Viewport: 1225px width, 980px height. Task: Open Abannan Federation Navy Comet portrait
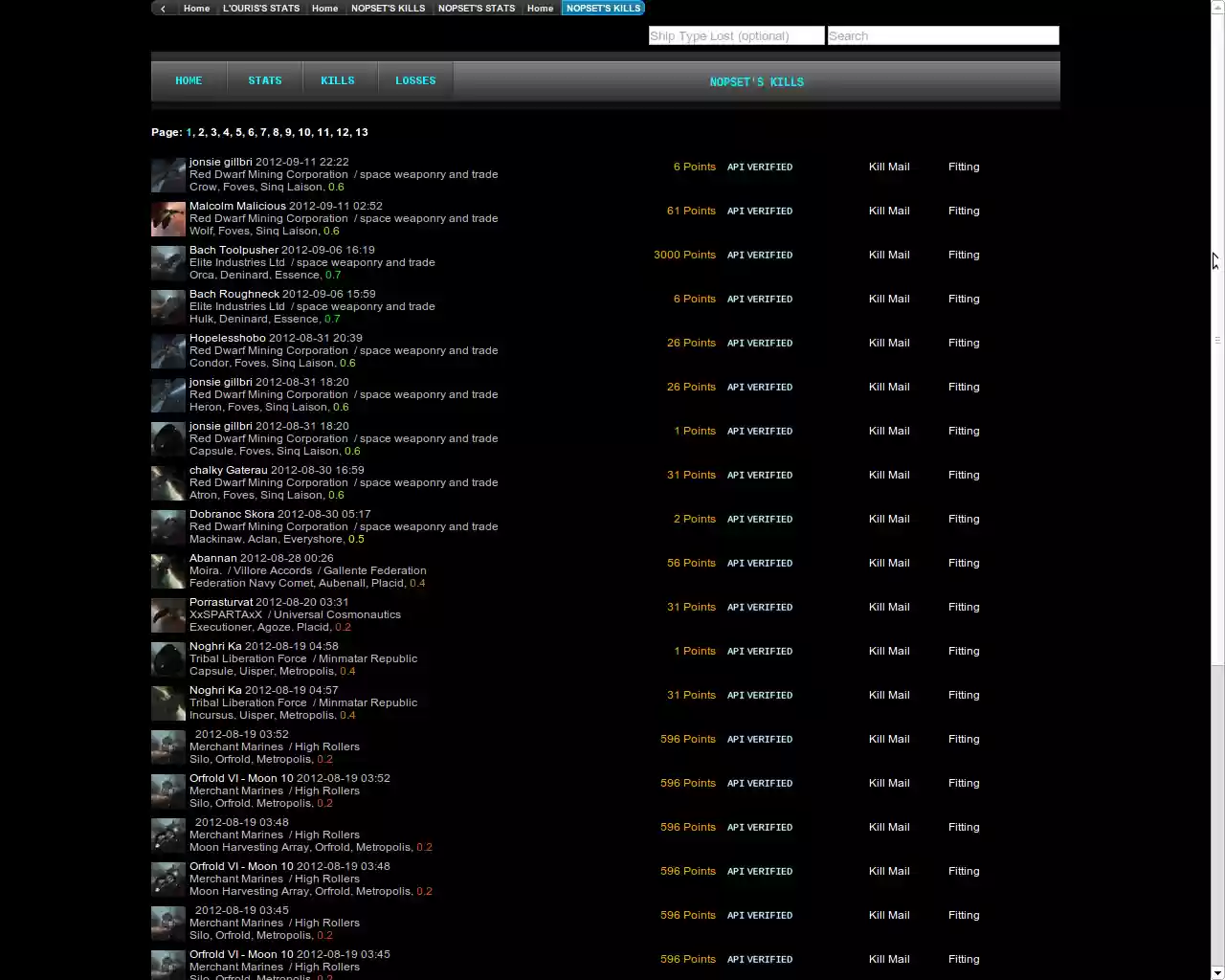coord(168,571)
